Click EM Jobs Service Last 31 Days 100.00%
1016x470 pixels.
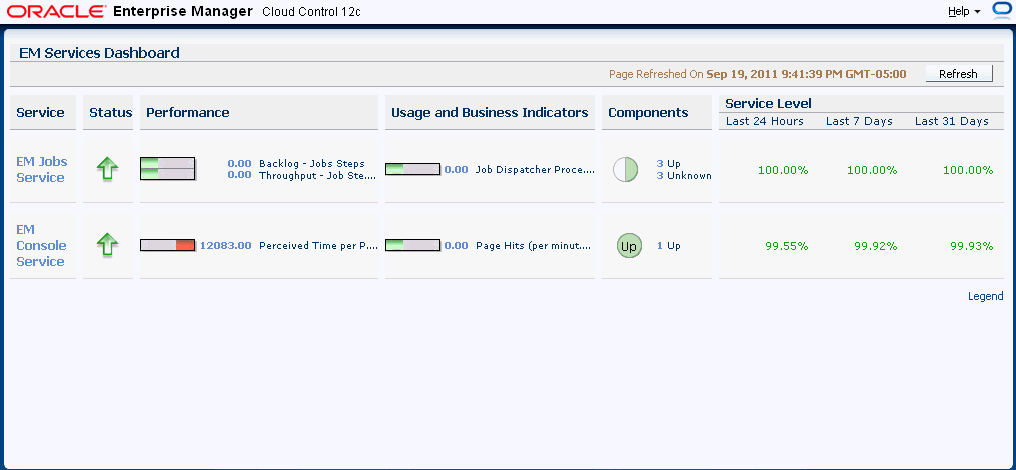click(968, 170)
